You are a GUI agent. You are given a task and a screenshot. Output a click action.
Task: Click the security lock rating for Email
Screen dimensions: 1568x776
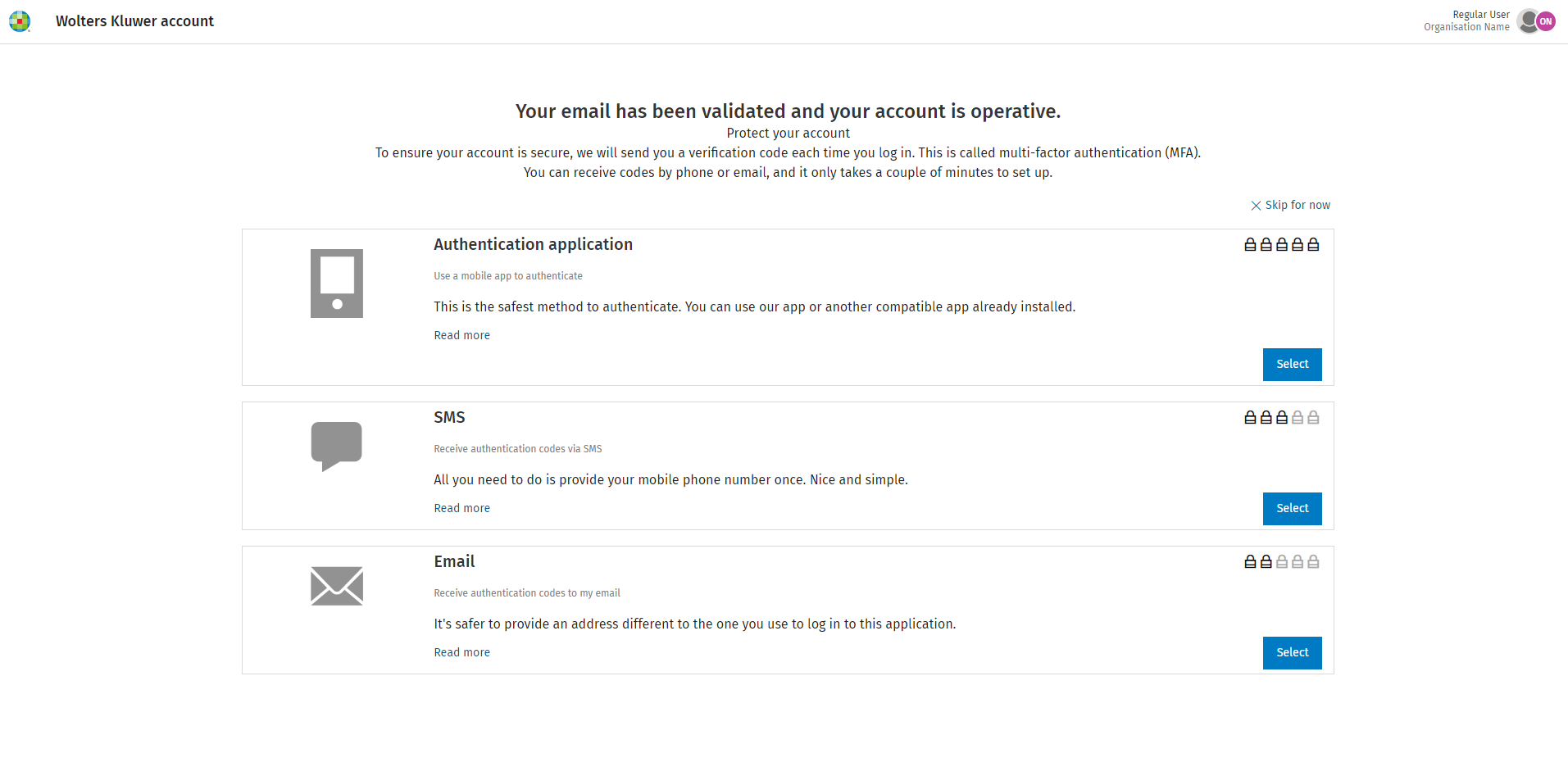(x=1282, y=561)
